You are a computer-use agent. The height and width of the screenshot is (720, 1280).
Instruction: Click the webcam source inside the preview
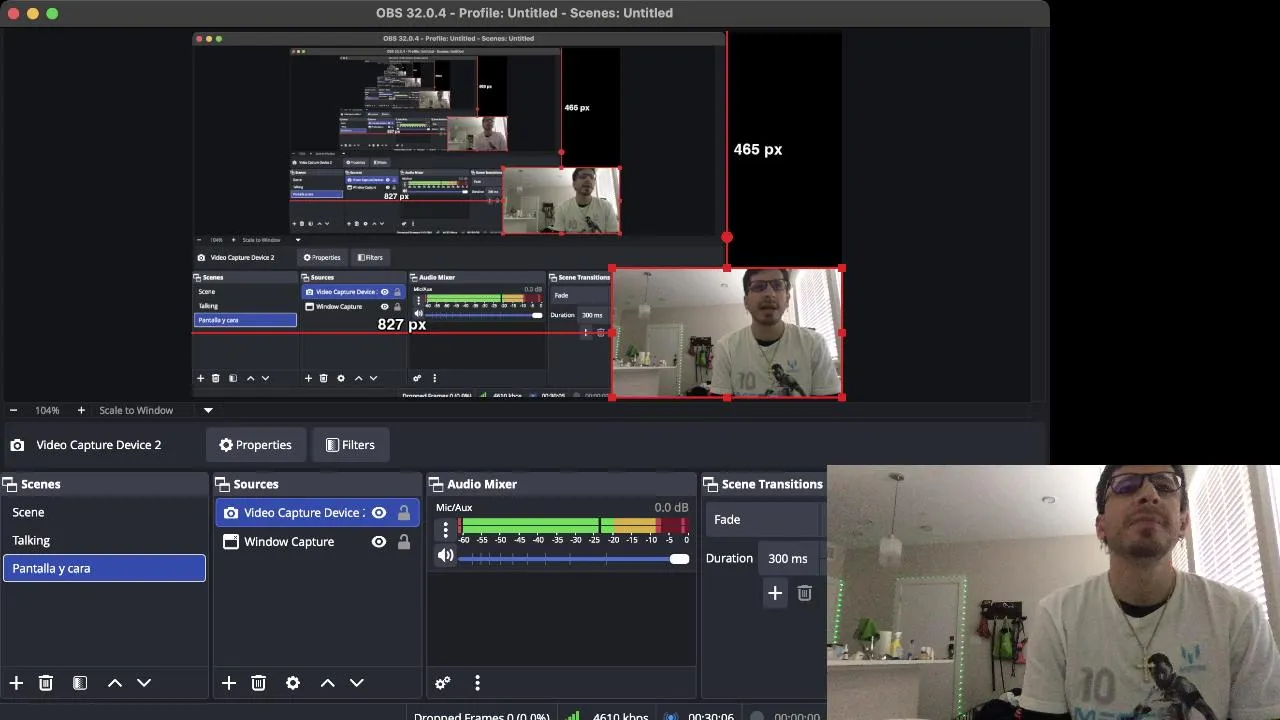(727, 333)
